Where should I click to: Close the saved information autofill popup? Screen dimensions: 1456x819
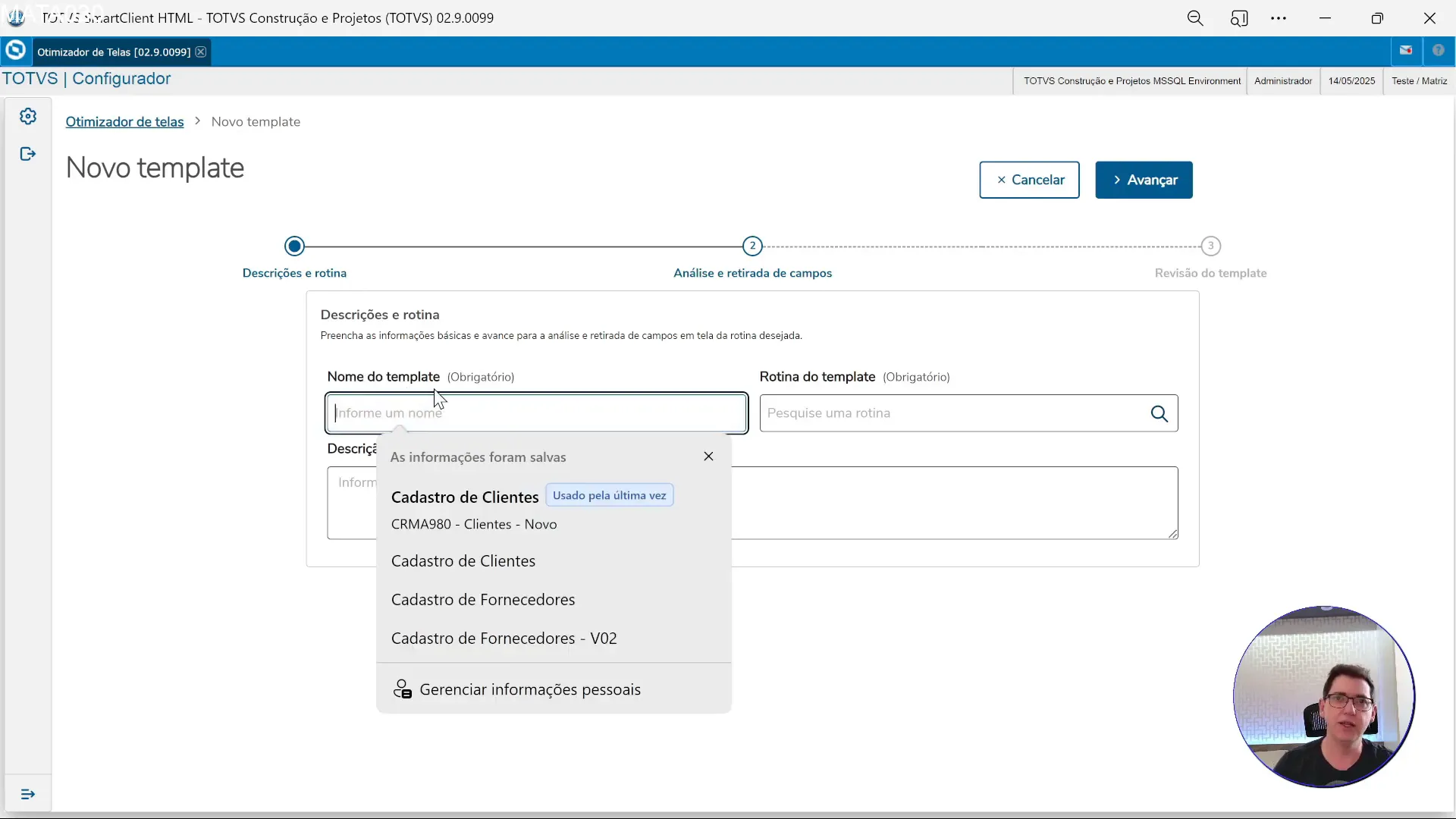(x=708, y=457)
